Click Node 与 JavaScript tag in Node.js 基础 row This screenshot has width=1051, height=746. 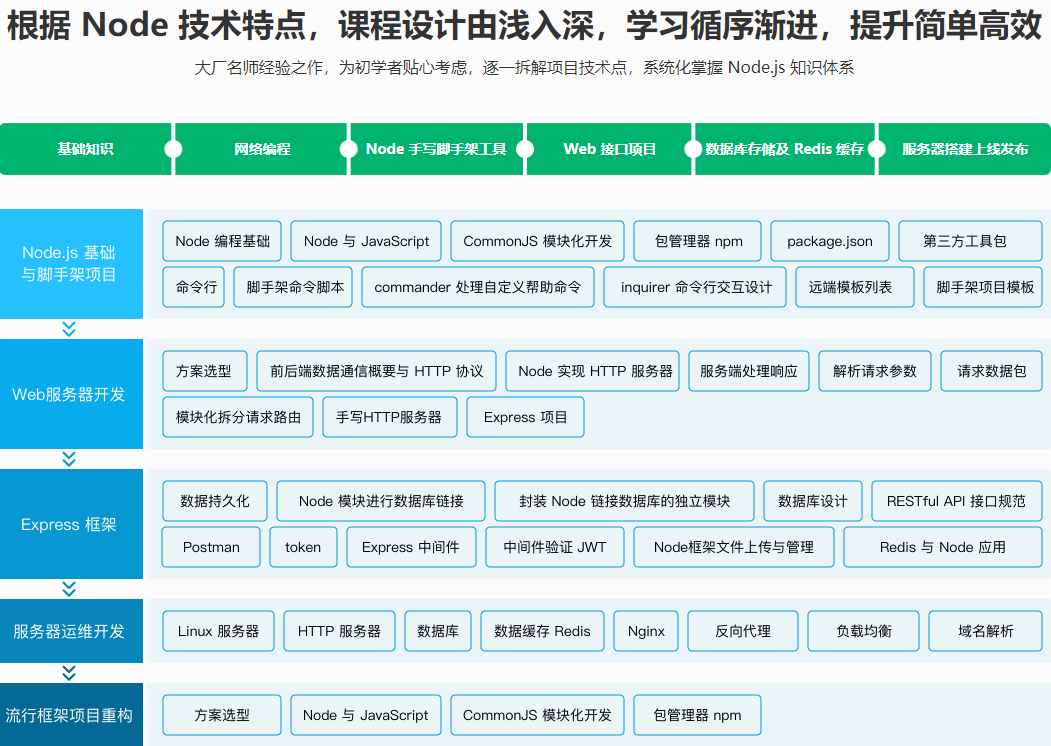366,241
